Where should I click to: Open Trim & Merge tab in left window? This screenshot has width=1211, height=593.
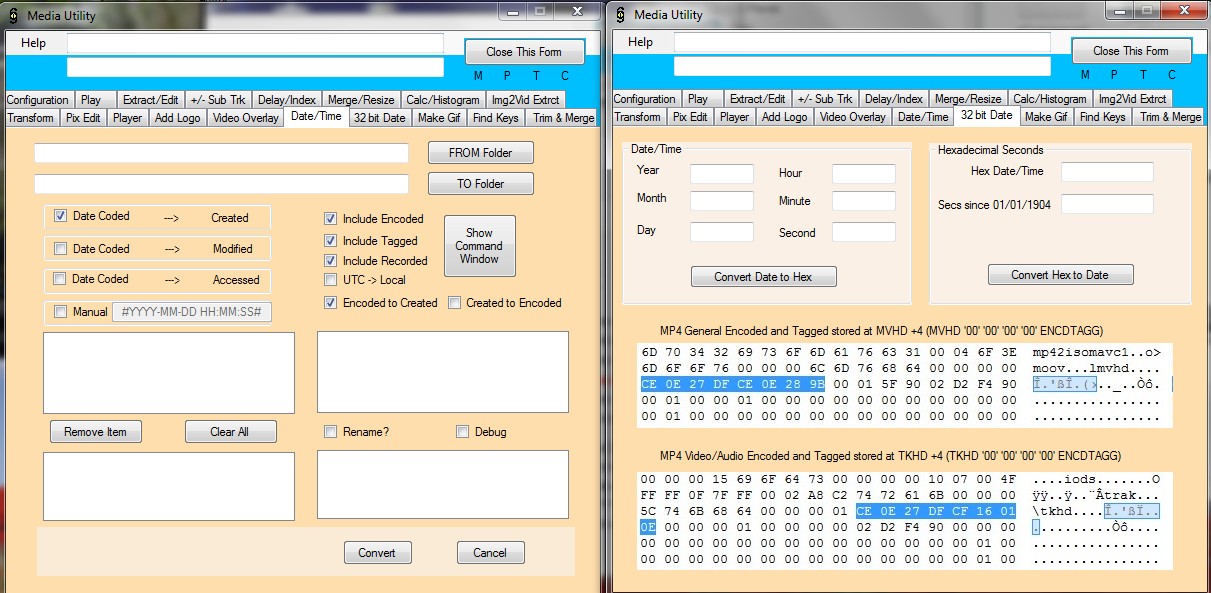[563, 118]
